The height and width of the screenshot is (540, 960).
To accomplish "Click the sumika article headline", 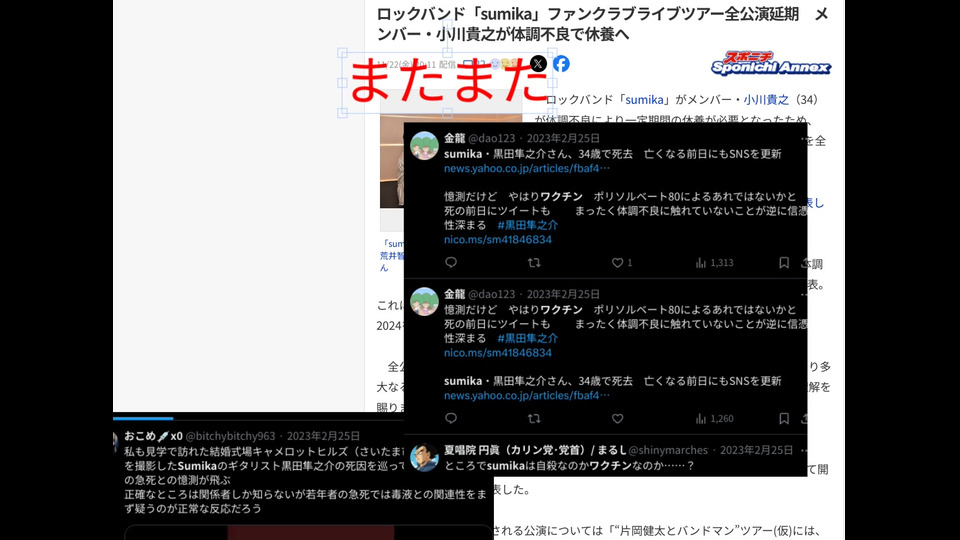I will point(602,24).
